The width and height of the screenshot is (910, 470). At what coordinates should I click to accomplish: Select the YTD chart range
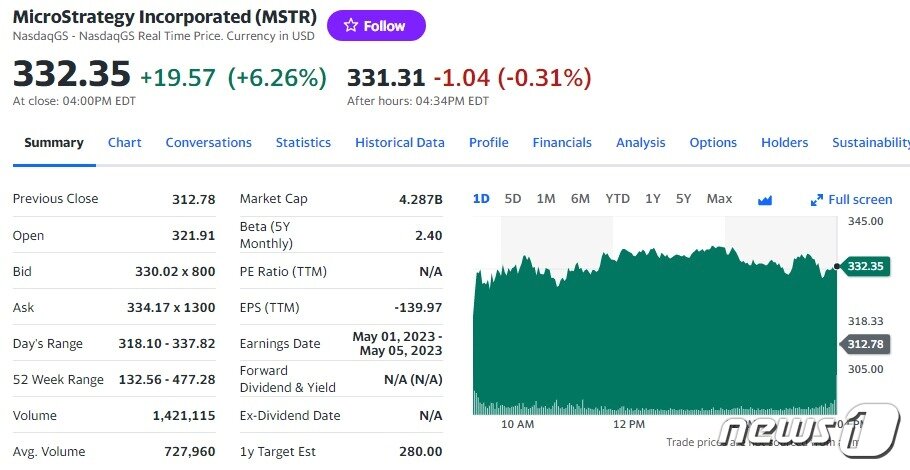pyautogui.click(x=617, y=199)
